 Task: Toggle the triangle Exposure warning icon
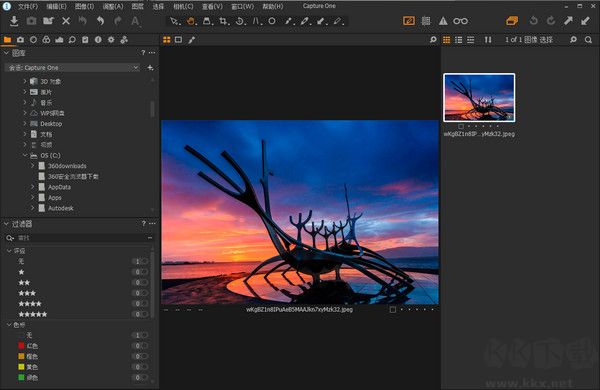[x=443, y=21]
